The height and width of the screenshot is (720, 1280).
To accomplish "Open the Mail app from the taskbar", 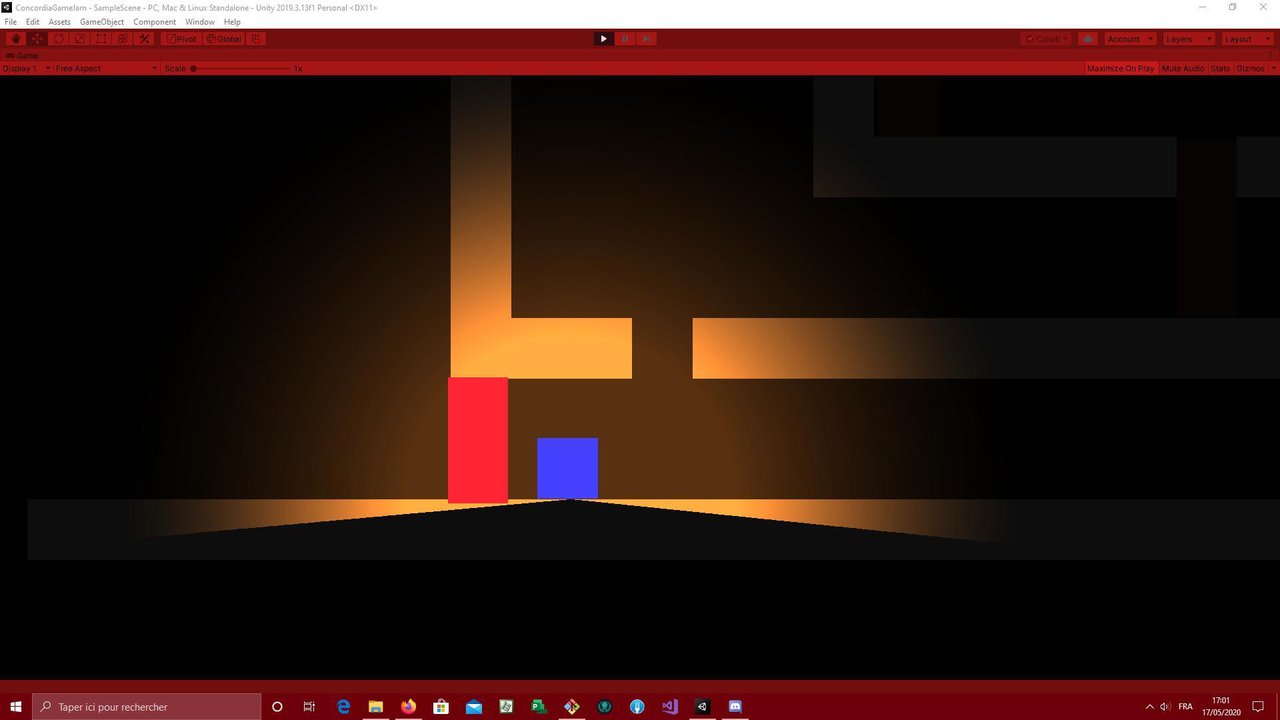I will pos(474,706).
